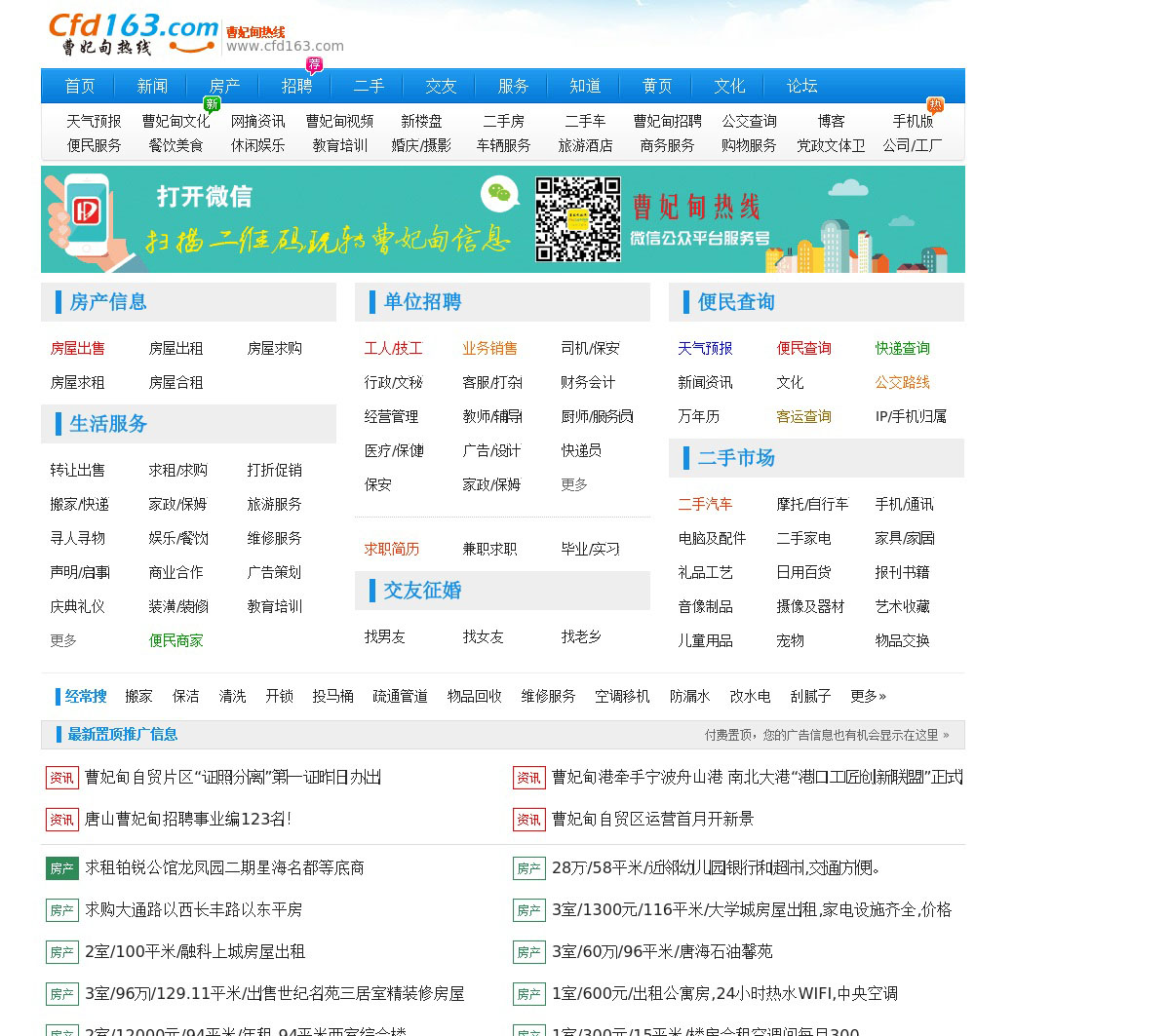Viewport: 1170px width, 1036px height.
Task: Click the phone illustration in the banner
Action: (x=88, y=214)
